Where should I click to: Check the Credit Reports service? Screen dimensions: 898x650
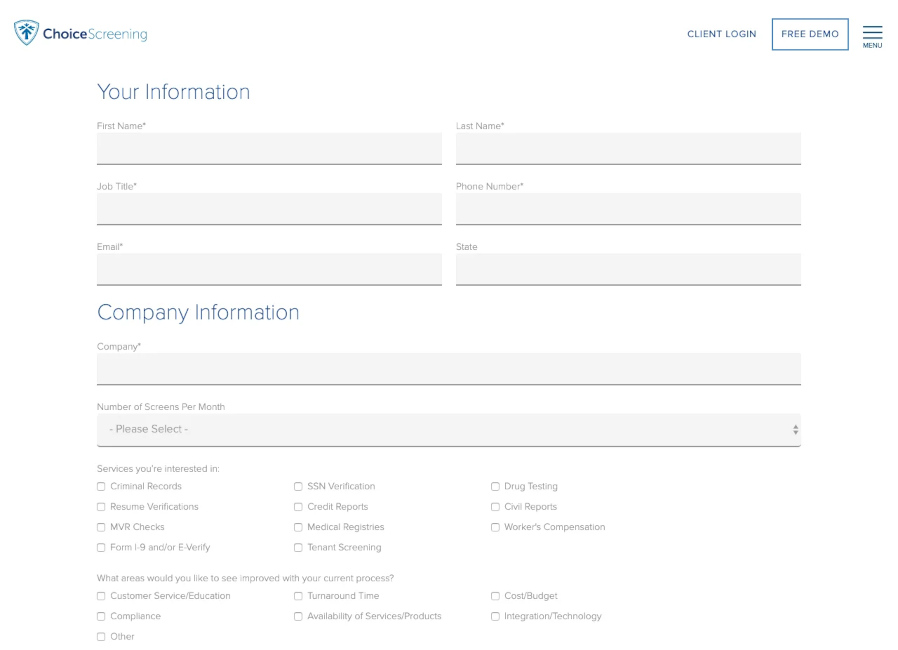298,507
